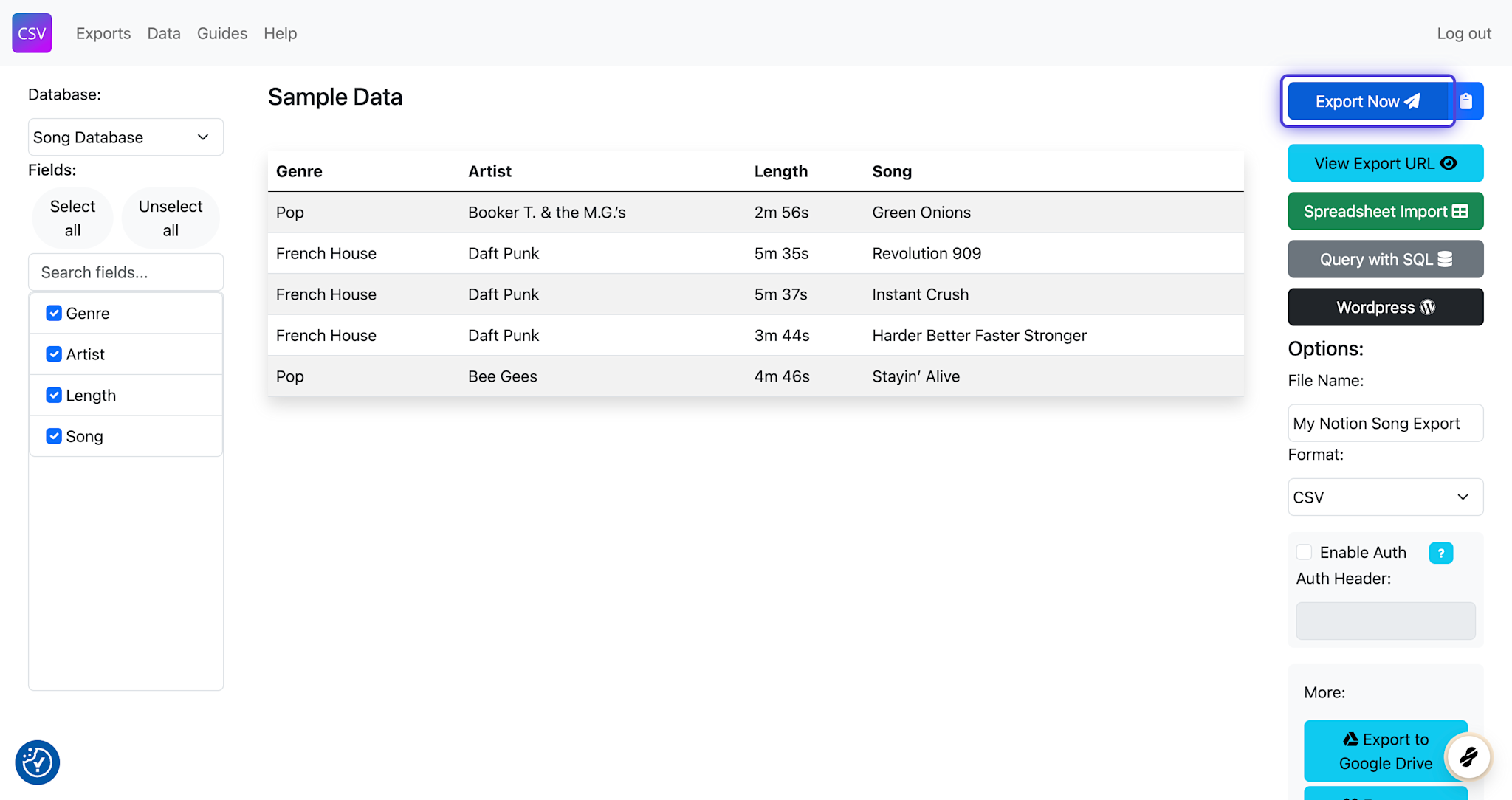1512x800 pixels.
Task: Click the Log out link
Action: pos(1463,33)
